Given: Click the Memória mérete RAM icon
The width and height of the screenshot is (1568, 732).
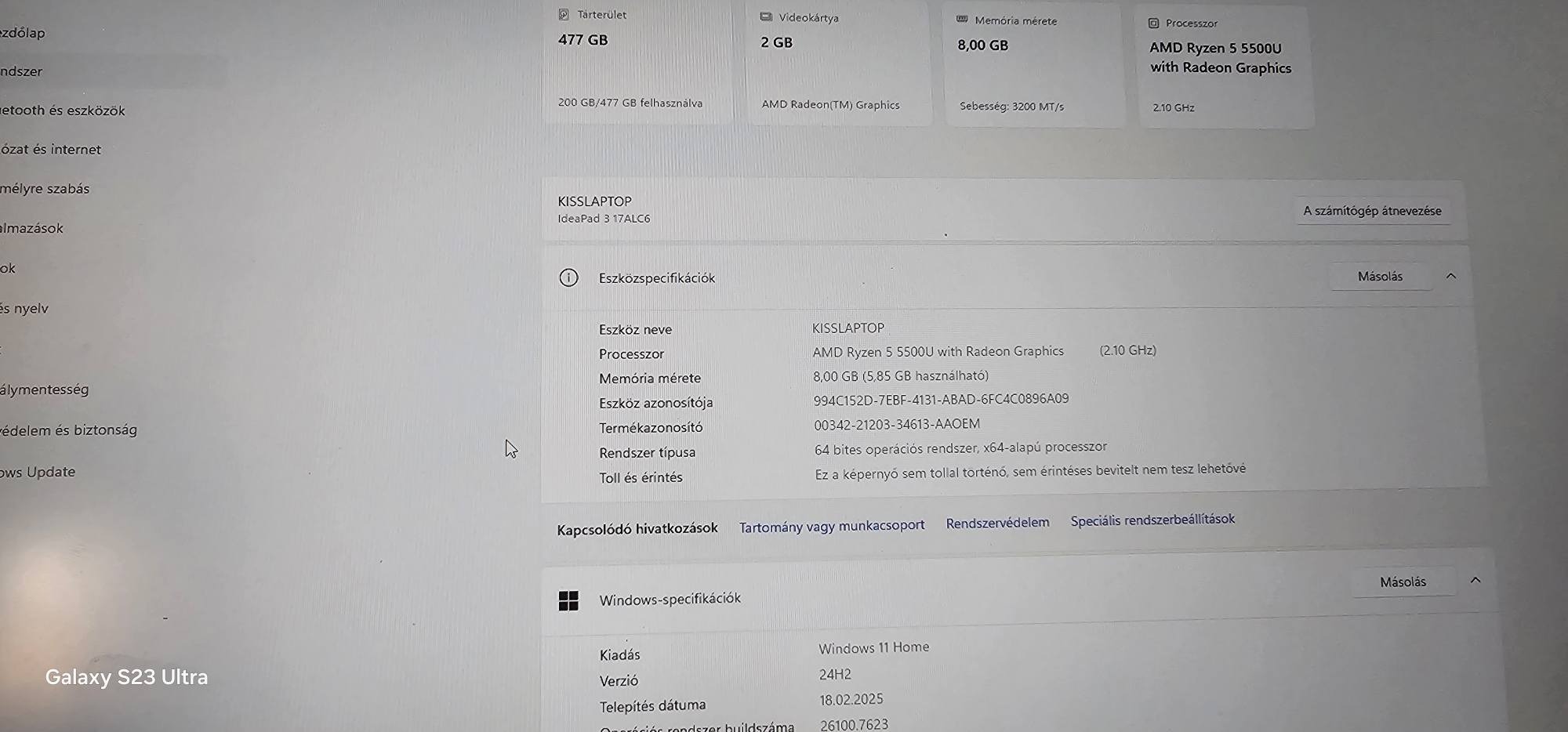Looking at the screenshot, I should pos(962,20).
